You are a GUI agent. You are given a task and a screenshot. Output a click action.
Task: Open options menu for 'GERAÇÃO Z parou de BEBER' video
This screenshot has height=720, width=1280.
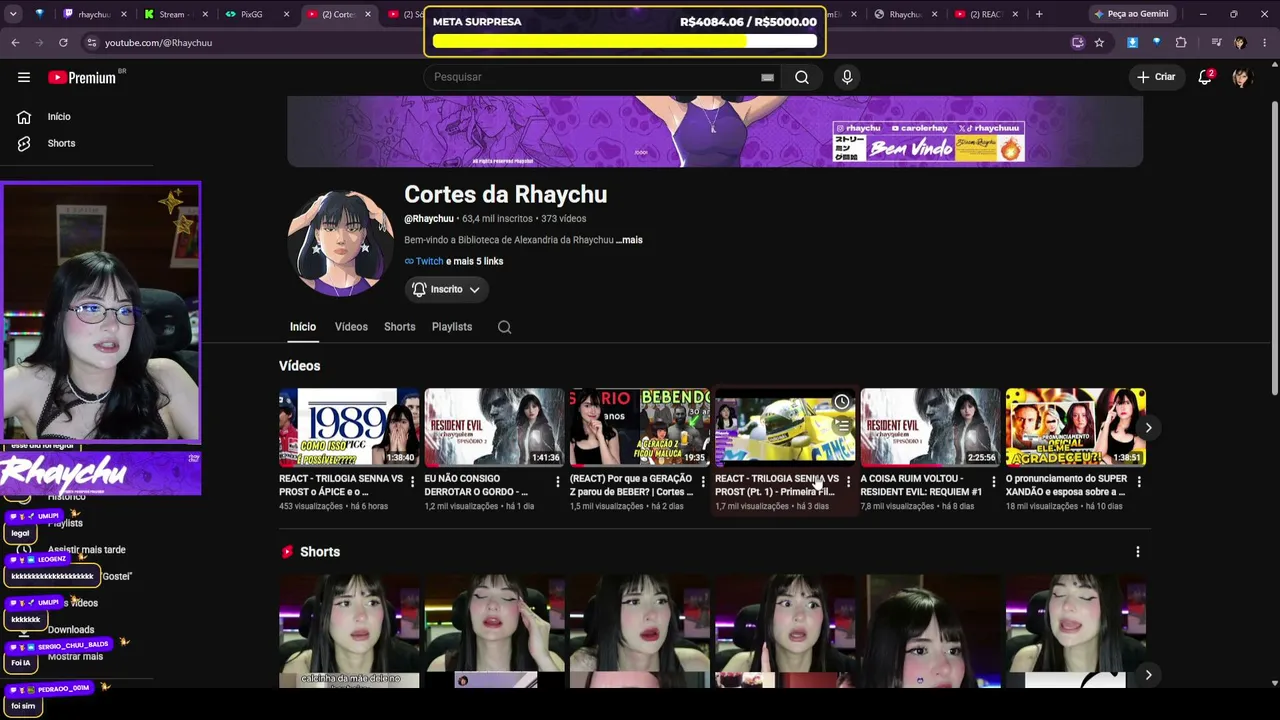(x=703, y=482)
